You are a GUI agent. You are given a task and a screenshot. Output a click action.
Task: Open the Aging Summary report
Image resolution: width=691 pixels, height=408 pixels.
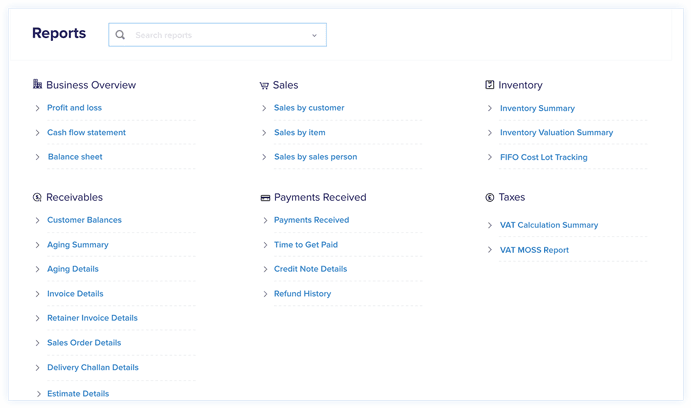78,245
